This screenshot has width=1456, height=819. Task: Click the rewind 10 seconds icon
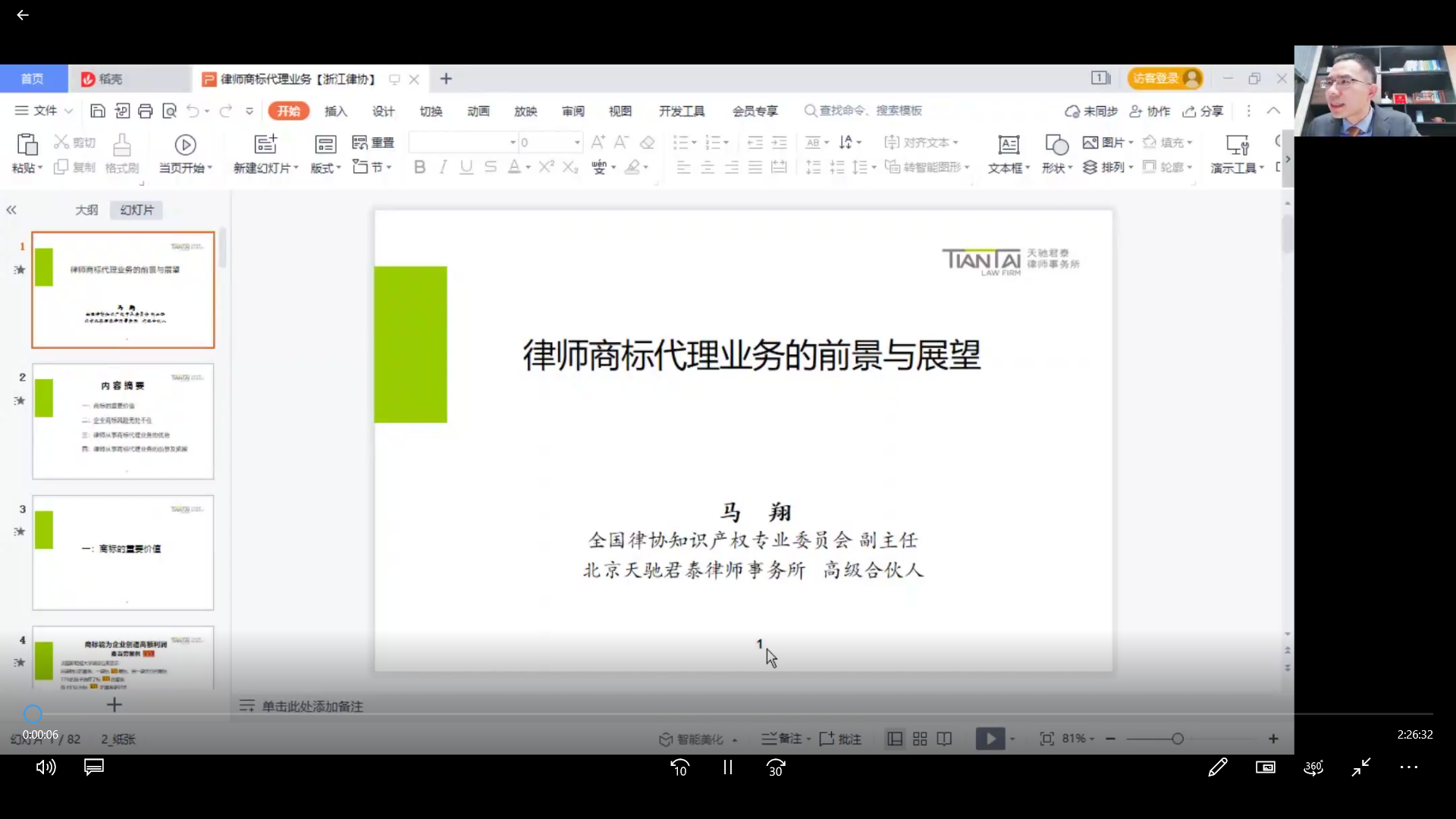[679, 767]
